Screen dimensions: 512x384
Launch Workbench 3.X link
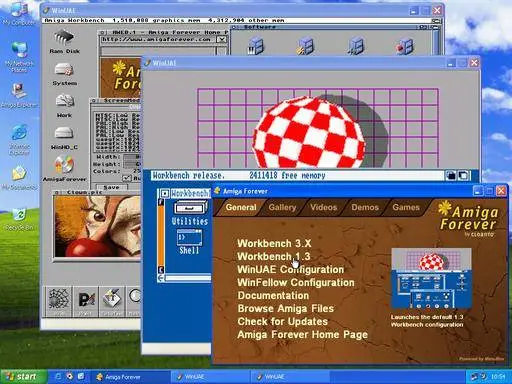point(274,244)
